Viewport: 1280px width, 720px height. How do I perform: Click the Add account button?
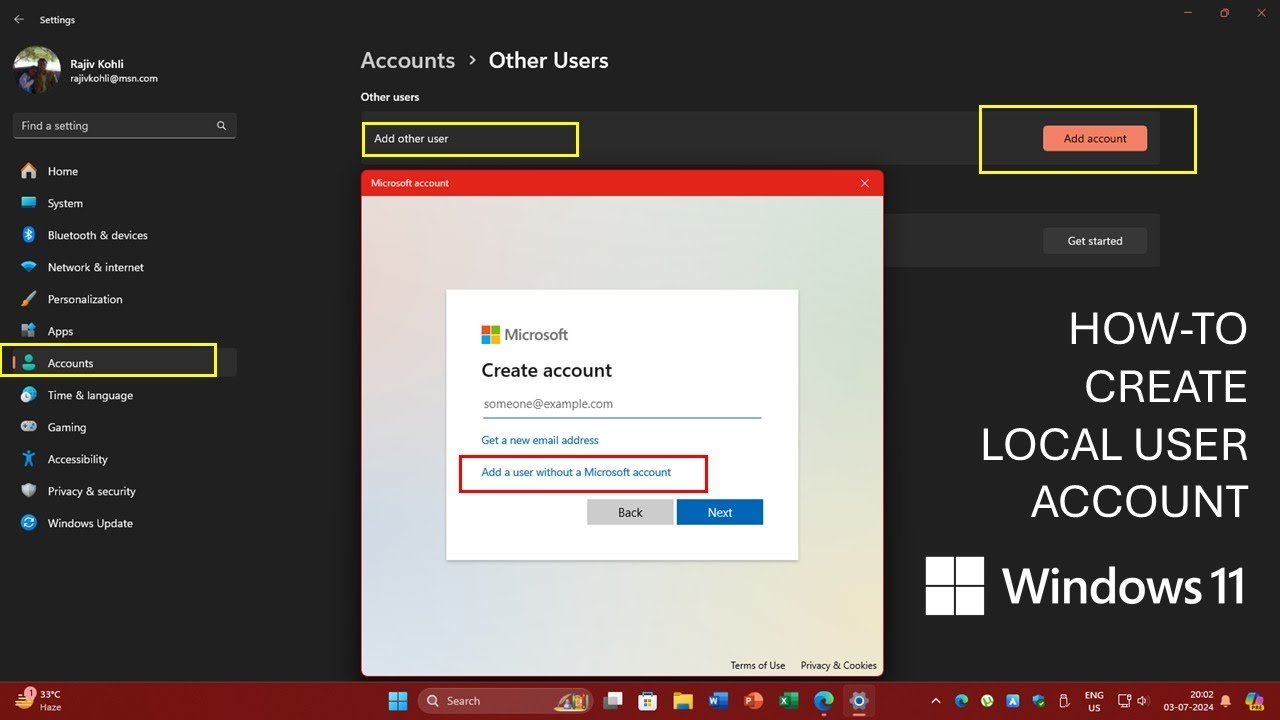coord(1095,139)
